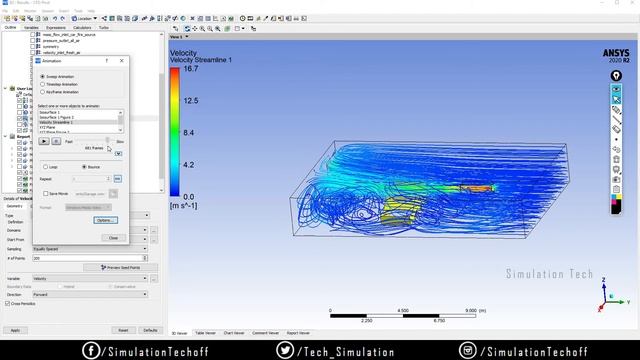Click the undo icon in toolbar
The image size is (640, 360).
point(55,18)
